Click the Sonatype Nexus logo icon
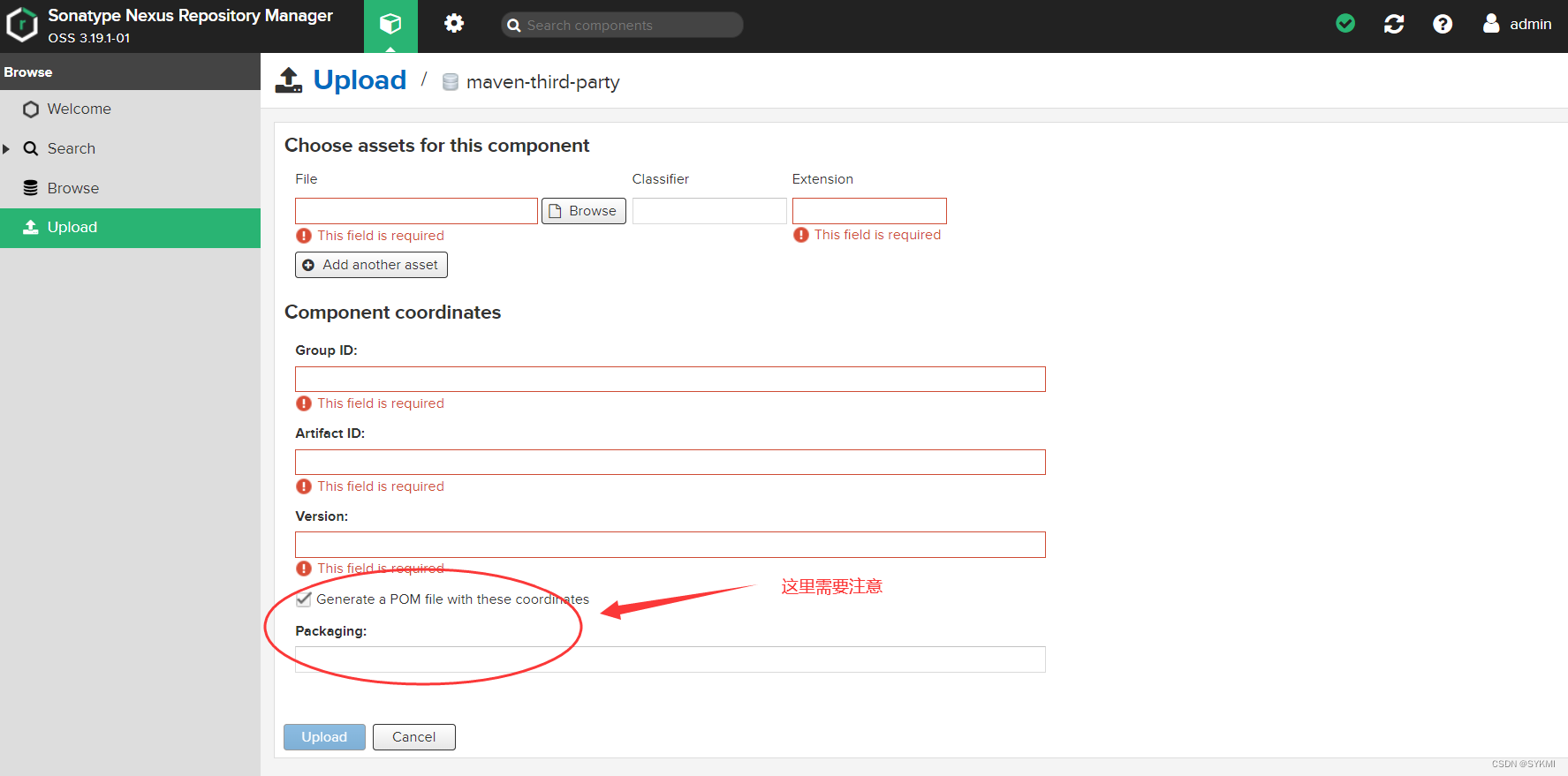This screenshot has width=1568, height=776. (21, 25)
